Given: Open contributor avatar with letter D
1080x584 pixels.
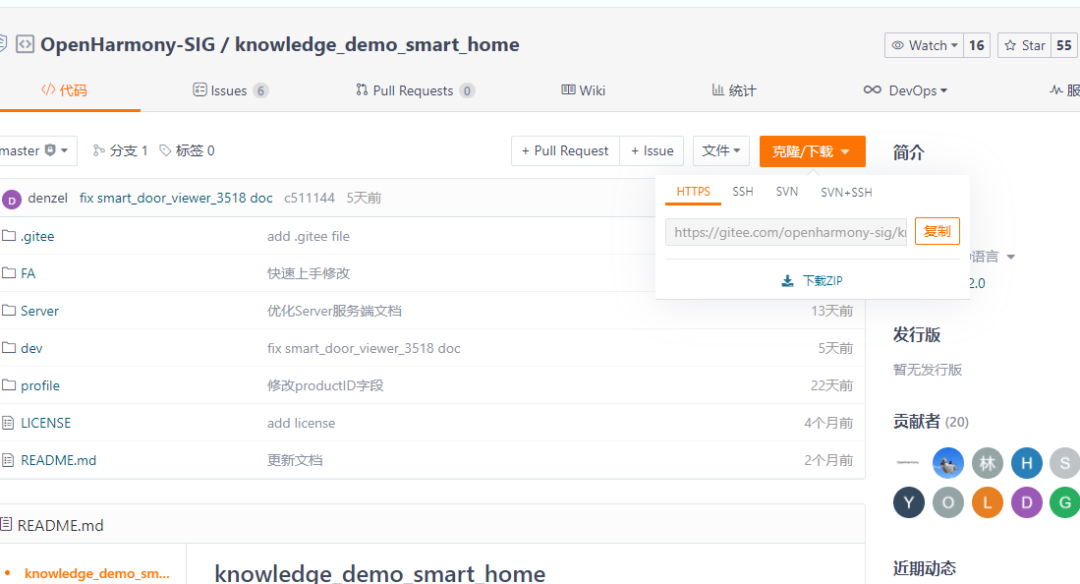Looking at the screenshot, I should point(1026,503).
